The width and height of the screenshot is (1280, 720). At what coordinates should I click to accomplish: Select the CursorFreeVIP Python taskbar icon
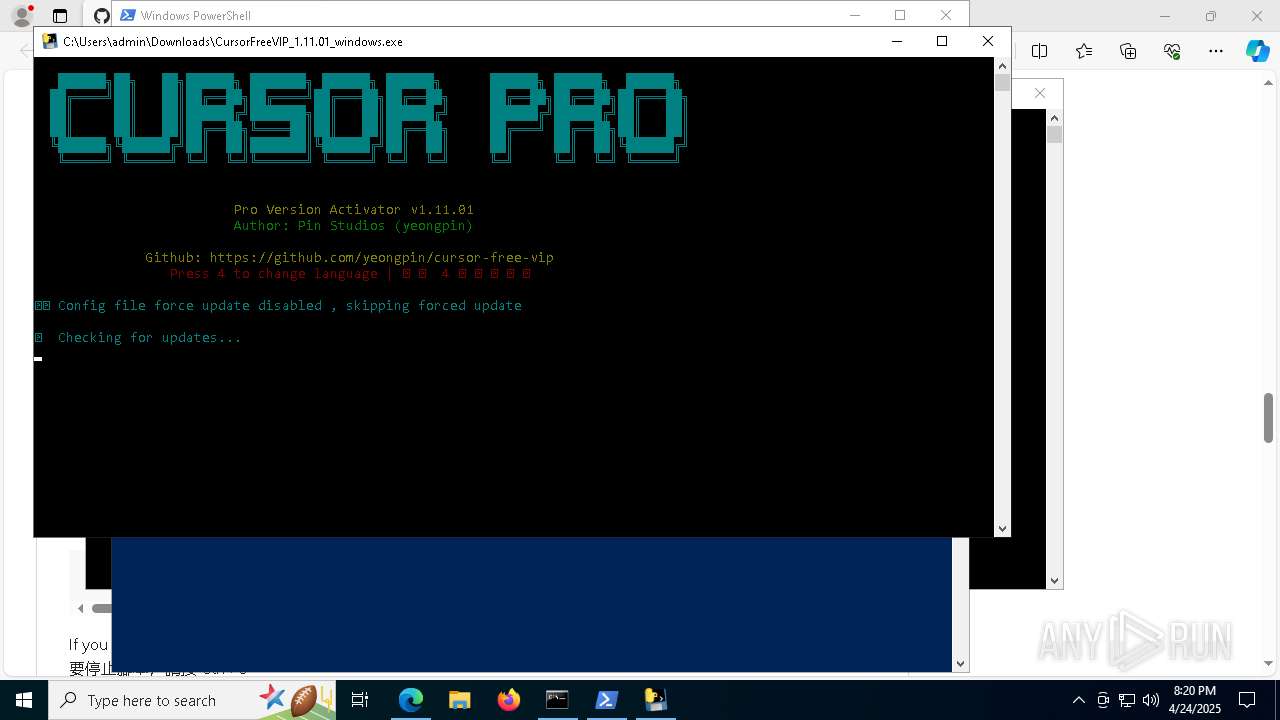tap(655, 700)
